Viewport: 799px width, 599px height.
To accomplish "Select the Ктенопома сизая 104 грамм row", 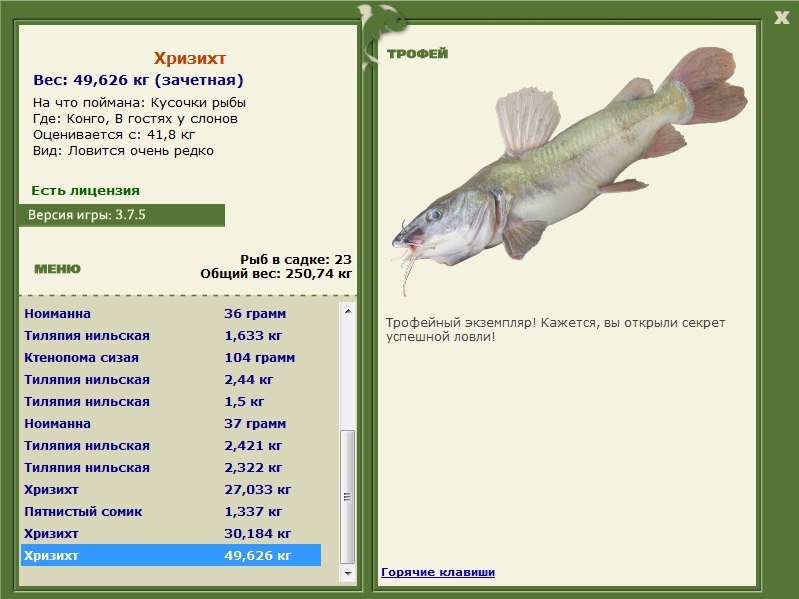I will (x=171, y=358).
